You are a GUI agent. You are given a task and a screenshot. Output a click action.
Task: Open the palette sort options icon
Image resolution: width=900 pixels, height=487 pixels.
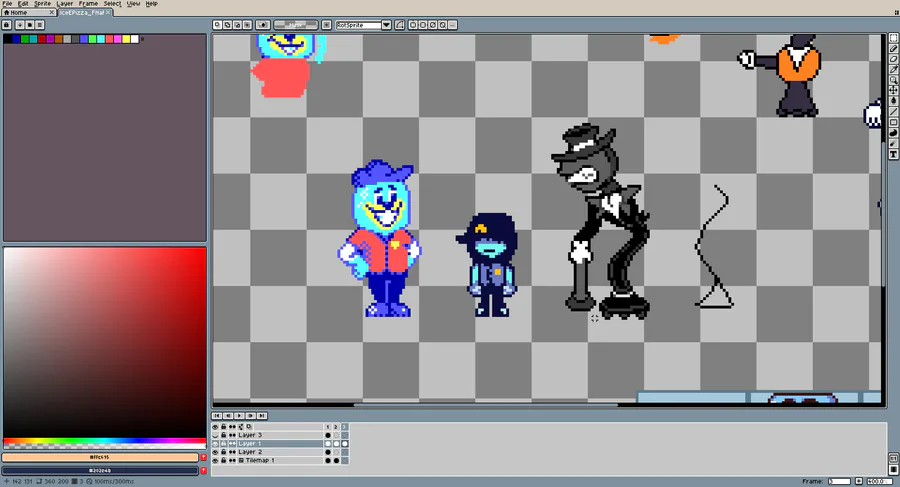(20, 25)
